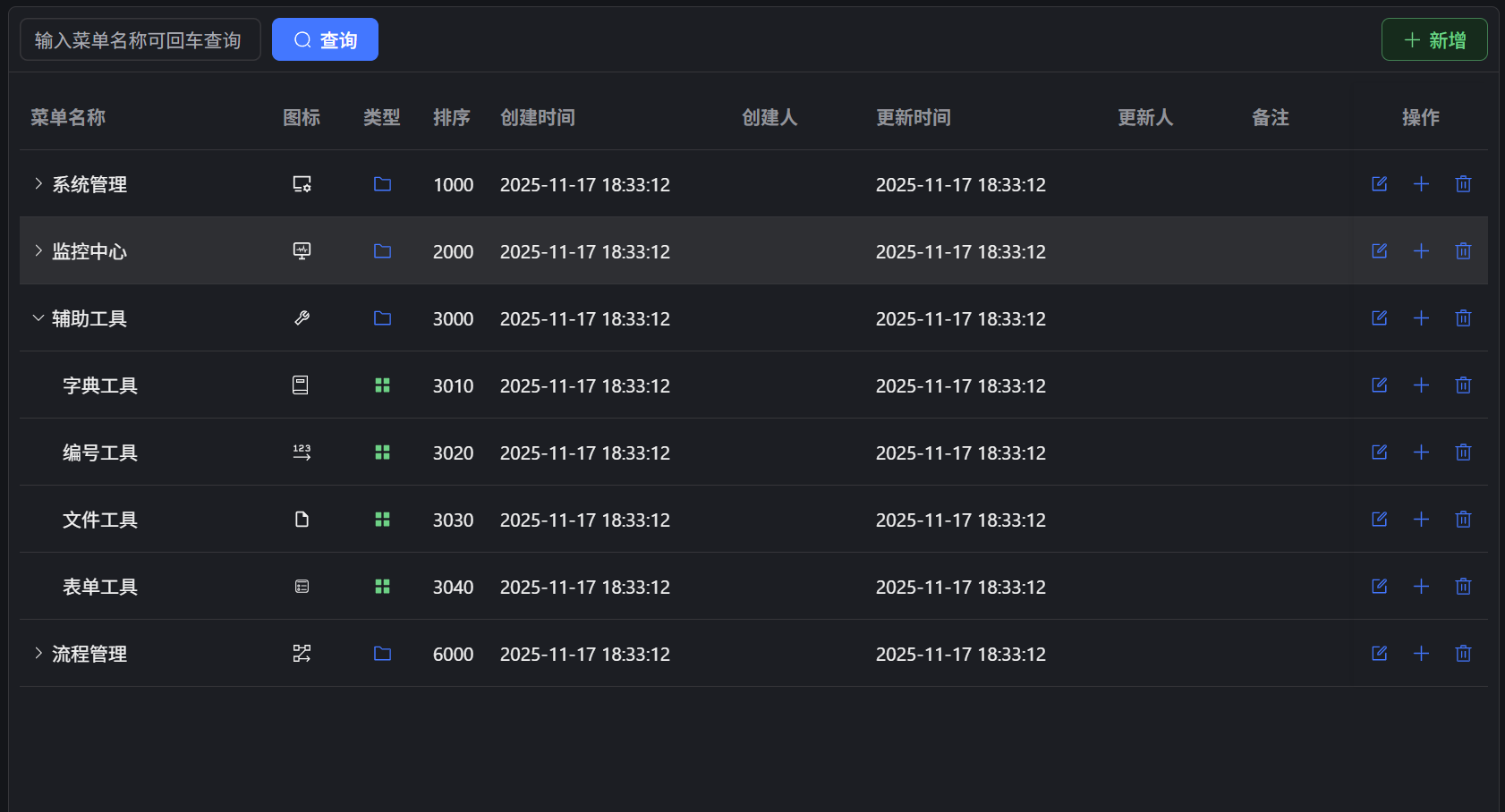
Task: Add a child item under 文件工具
Action: tap(1421, 520)
